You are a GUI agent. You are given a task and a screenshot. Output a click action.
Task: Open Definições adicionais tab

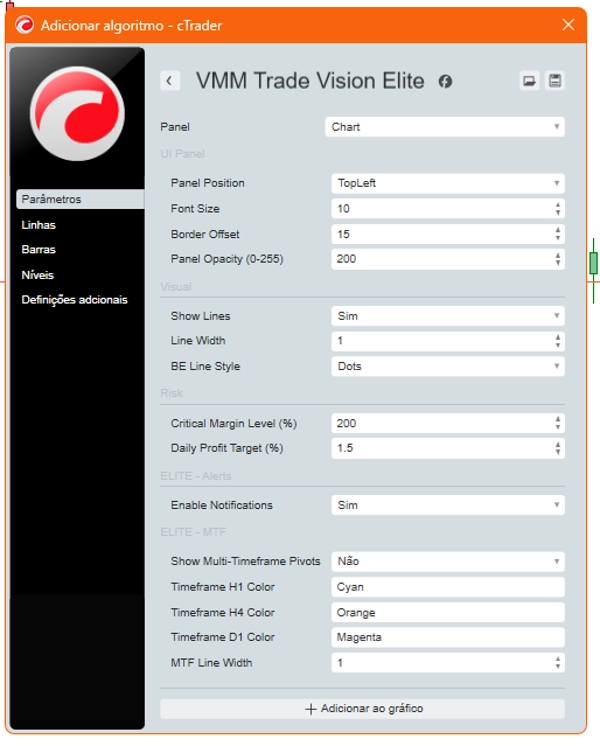(x=74, y=300)
